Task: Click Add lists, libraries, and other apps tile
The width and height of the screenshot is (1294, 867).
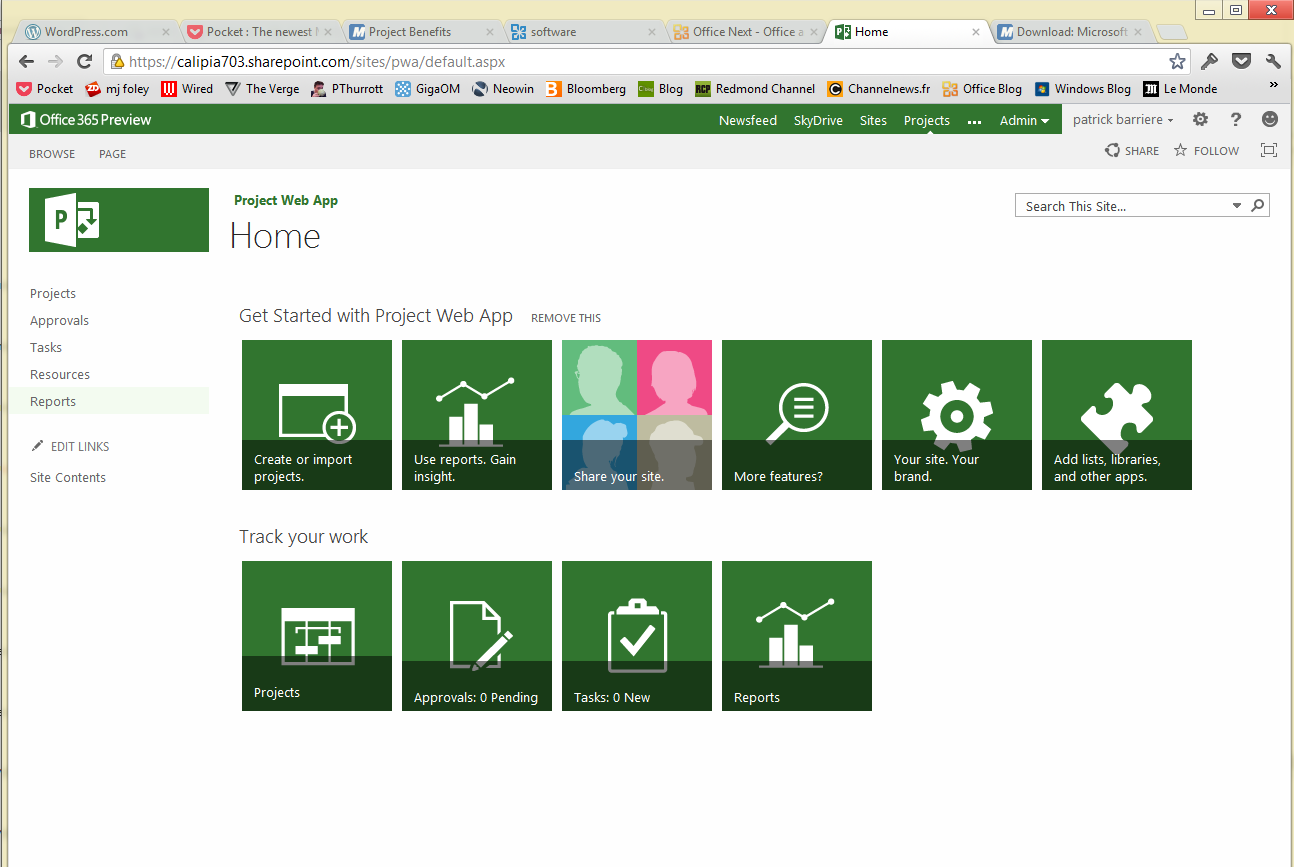Action: pyautogui.click(x=1117, y=415)
